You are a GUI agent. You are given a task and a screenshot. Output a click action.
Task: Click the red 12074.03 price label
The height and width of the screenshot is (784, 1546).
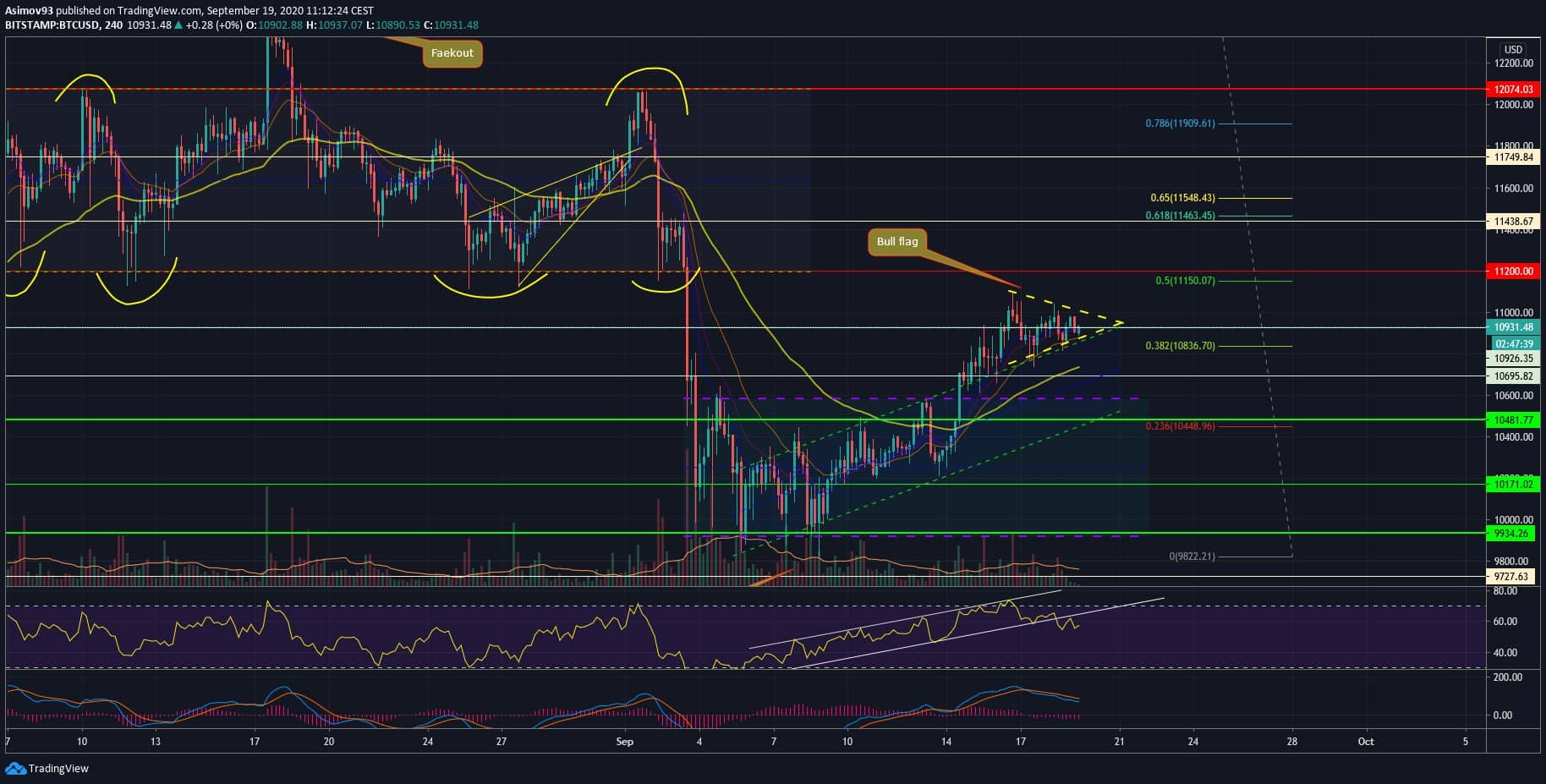1513,90
